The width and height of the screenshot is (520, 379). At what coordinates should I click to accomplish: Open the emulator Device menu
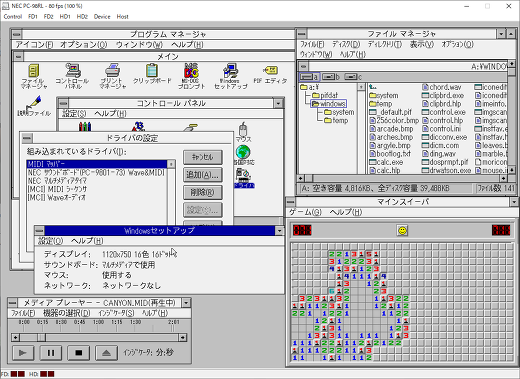(x=102, y=16)
